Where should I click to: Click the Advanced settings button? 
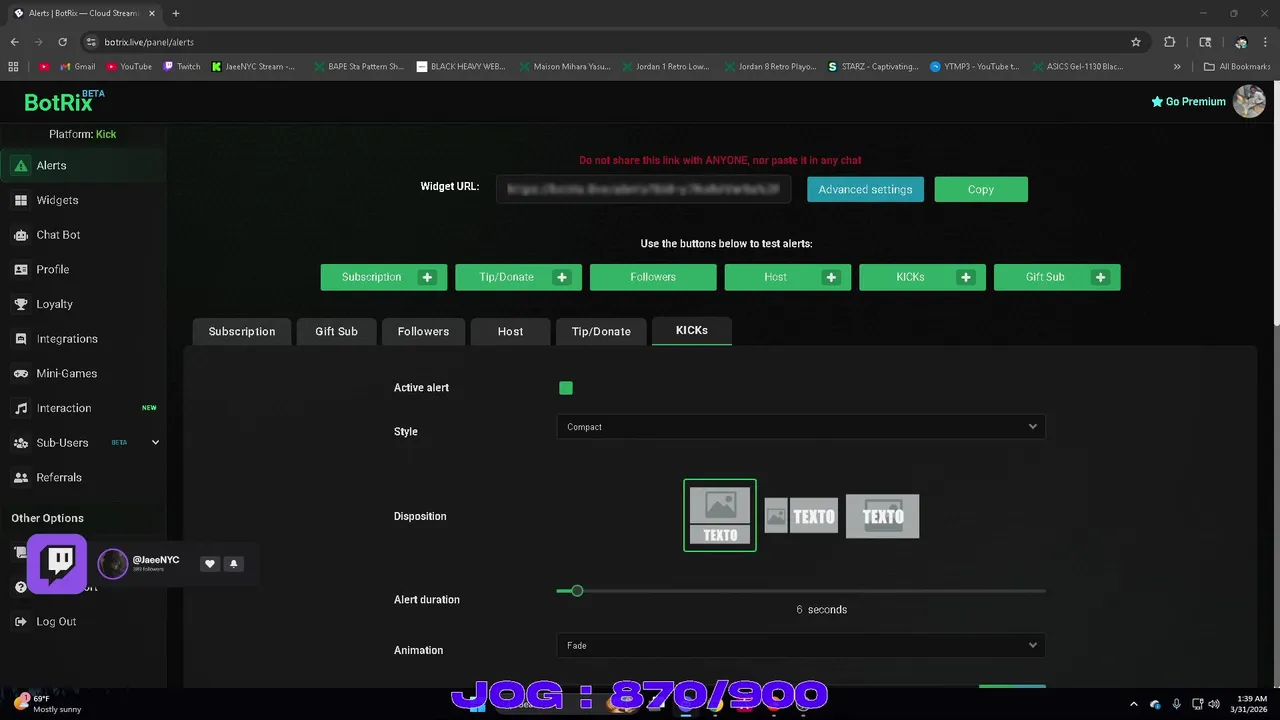pos(865,190)
